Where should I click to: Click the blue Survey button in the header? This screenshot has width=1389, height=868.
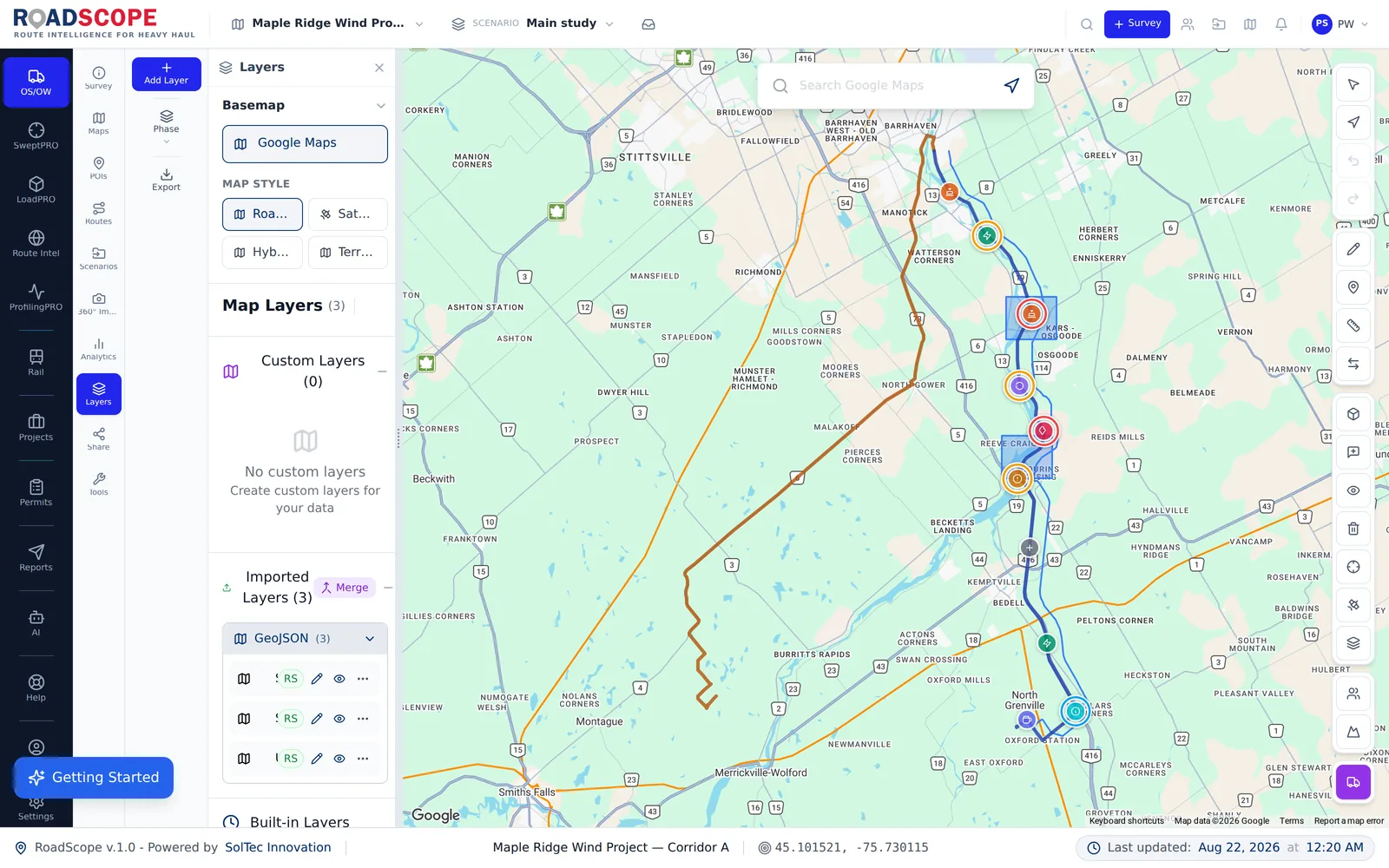pos(1137,24)
